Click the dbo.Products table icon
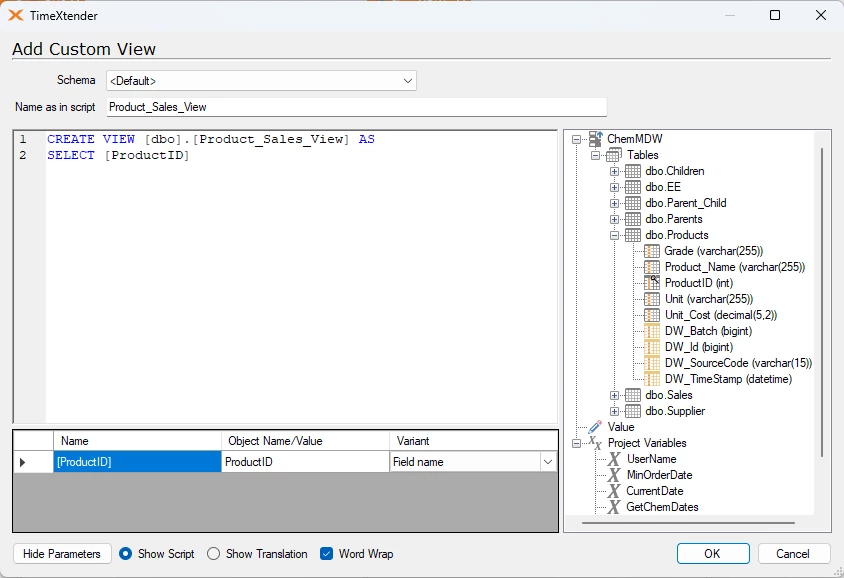844x578 pixels. (632, 235)
